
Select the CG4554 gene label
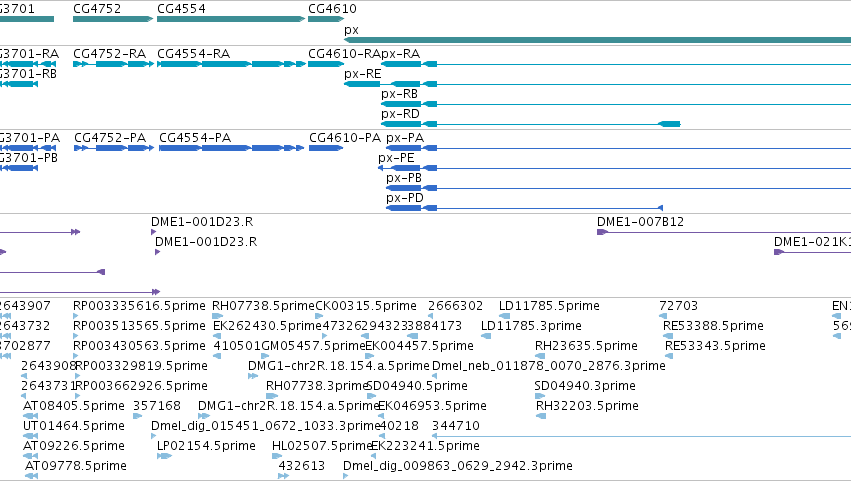coord(181,9)
